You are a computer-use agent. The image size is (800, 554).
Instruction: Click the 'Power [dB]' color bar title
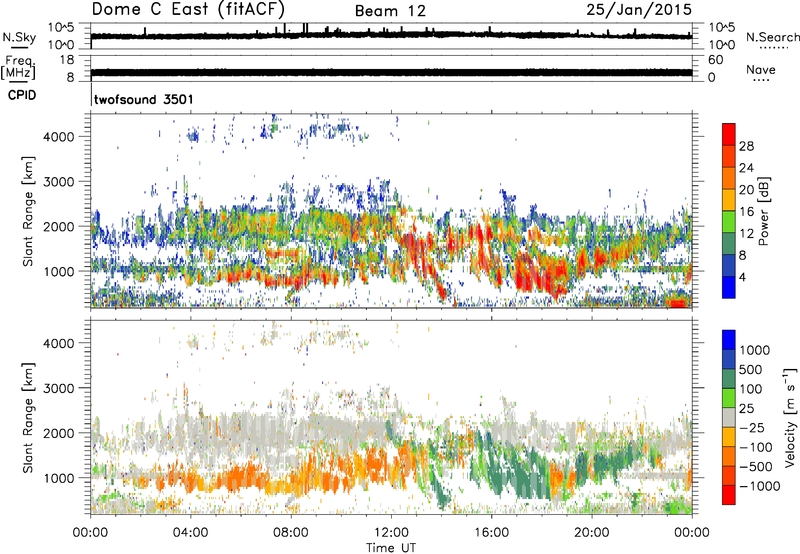click(x=763, y=211)
